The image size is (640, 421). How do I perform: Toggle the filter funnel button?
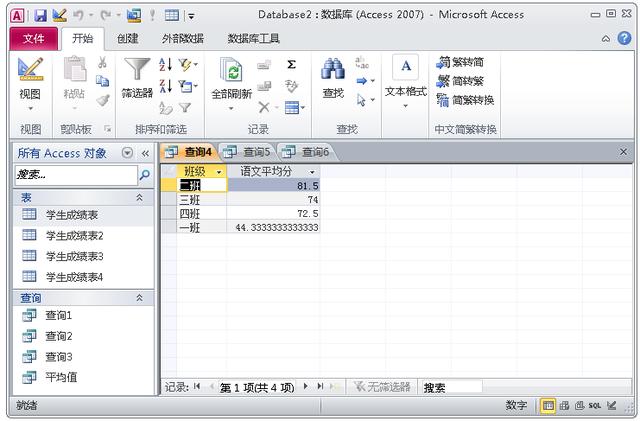185,107
